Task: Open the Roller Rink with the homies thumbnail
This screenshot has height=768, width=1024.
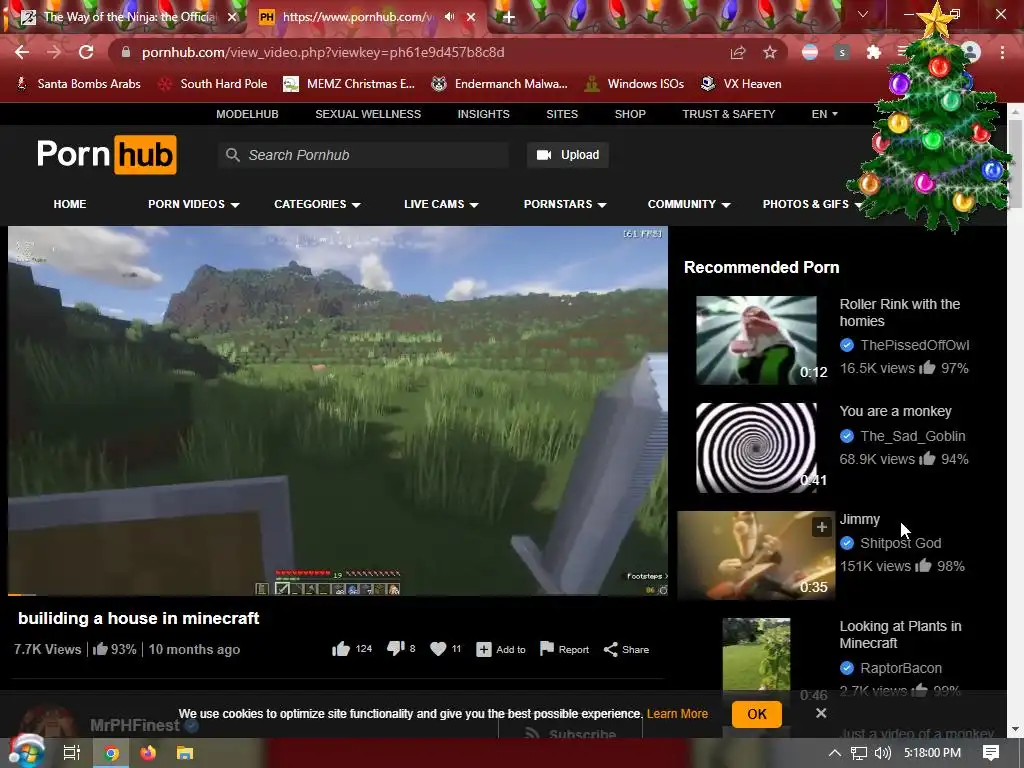Action: (756, 340)
